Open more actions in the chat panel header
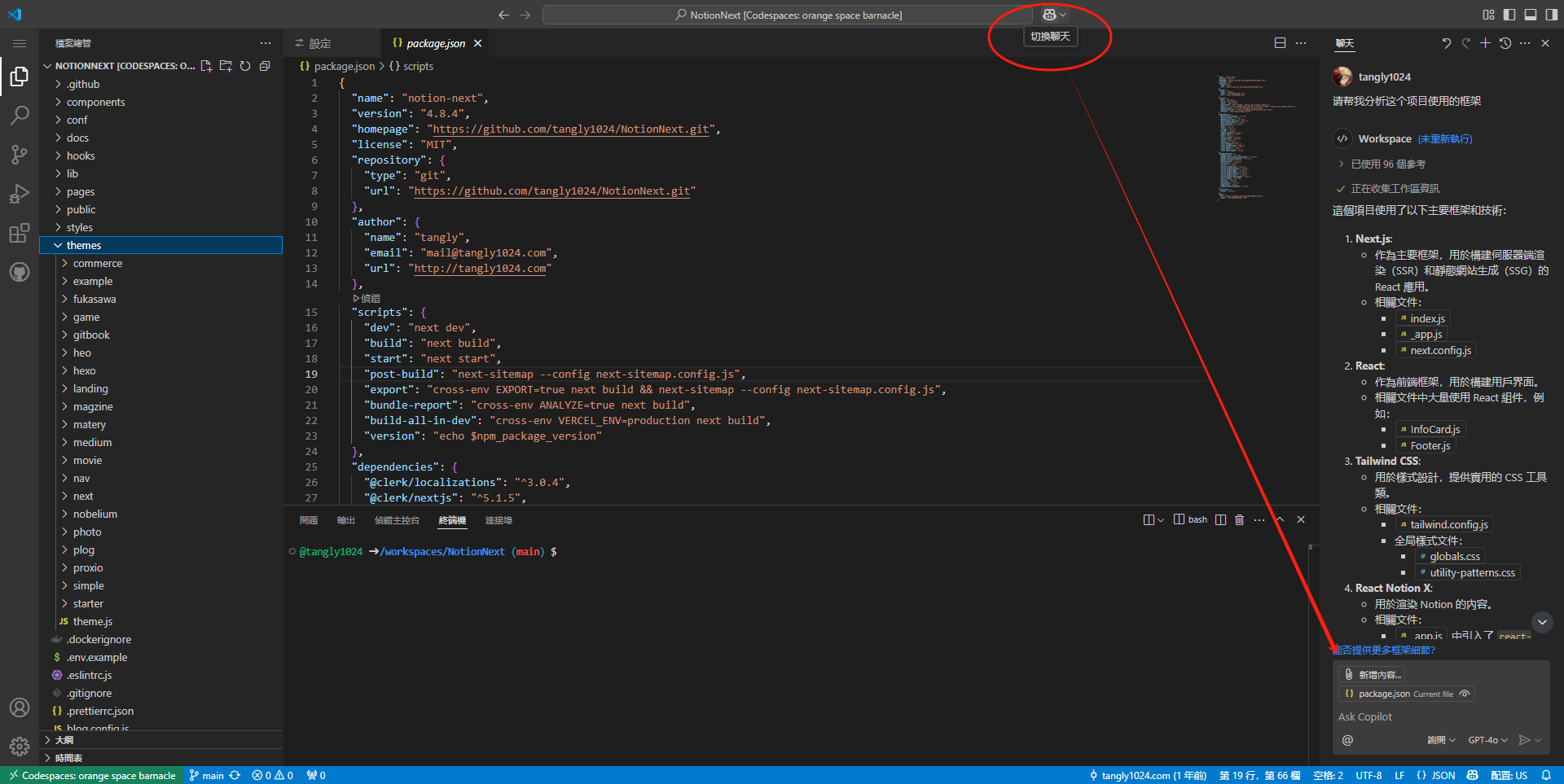Image resolution: width=1564 pixels, height=784 pixels. (x=1525, y=43)
